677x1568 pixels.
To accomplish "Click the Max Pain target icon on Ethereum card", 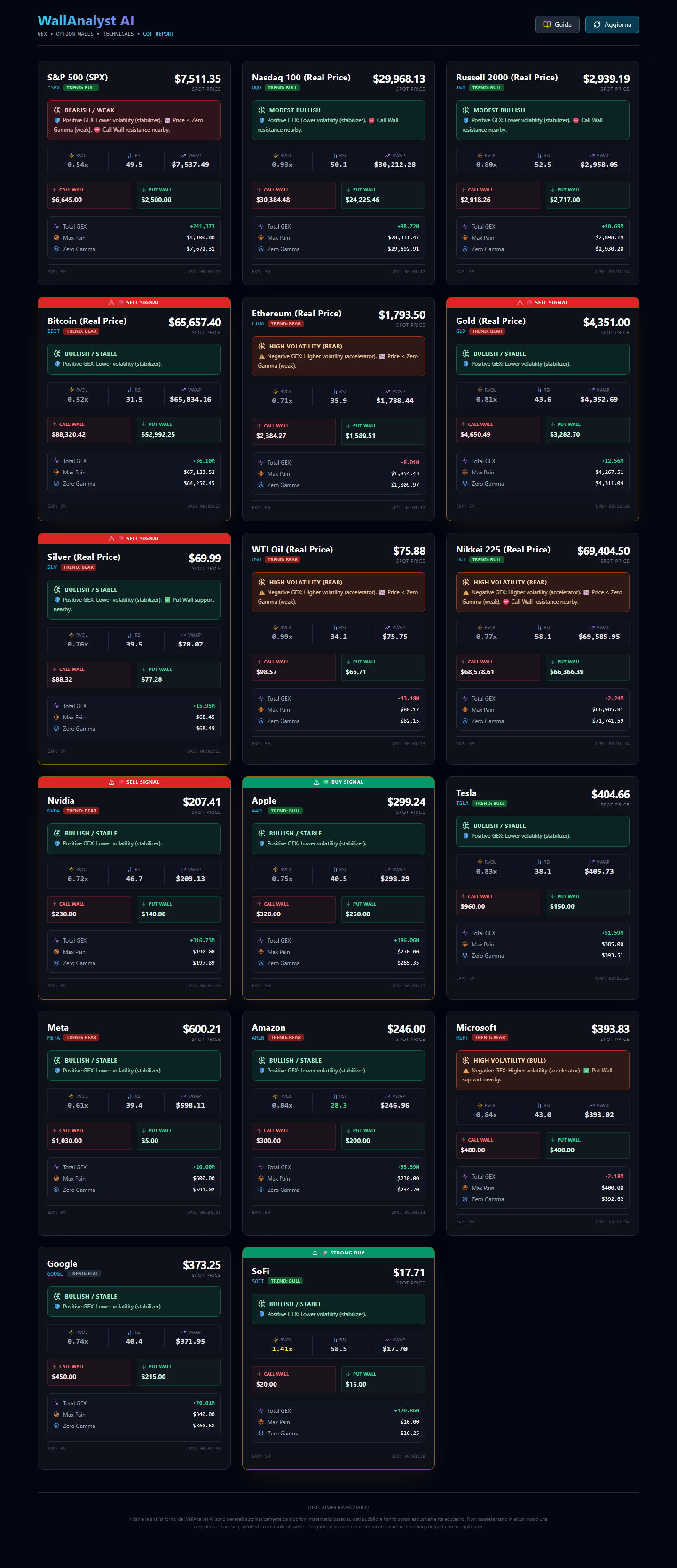I will tap(260, 473).
